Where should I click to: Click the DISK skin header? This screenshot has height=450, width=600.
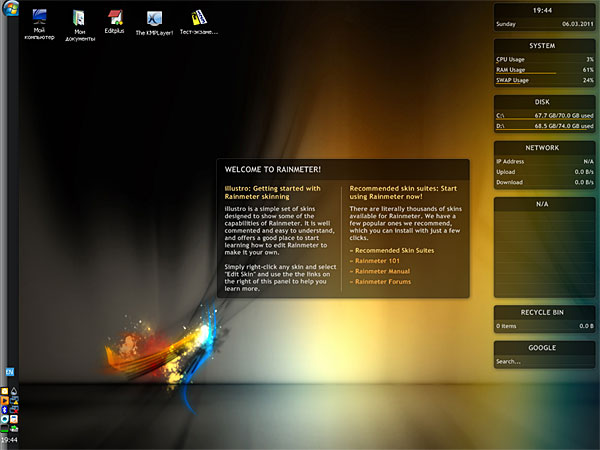542,102
